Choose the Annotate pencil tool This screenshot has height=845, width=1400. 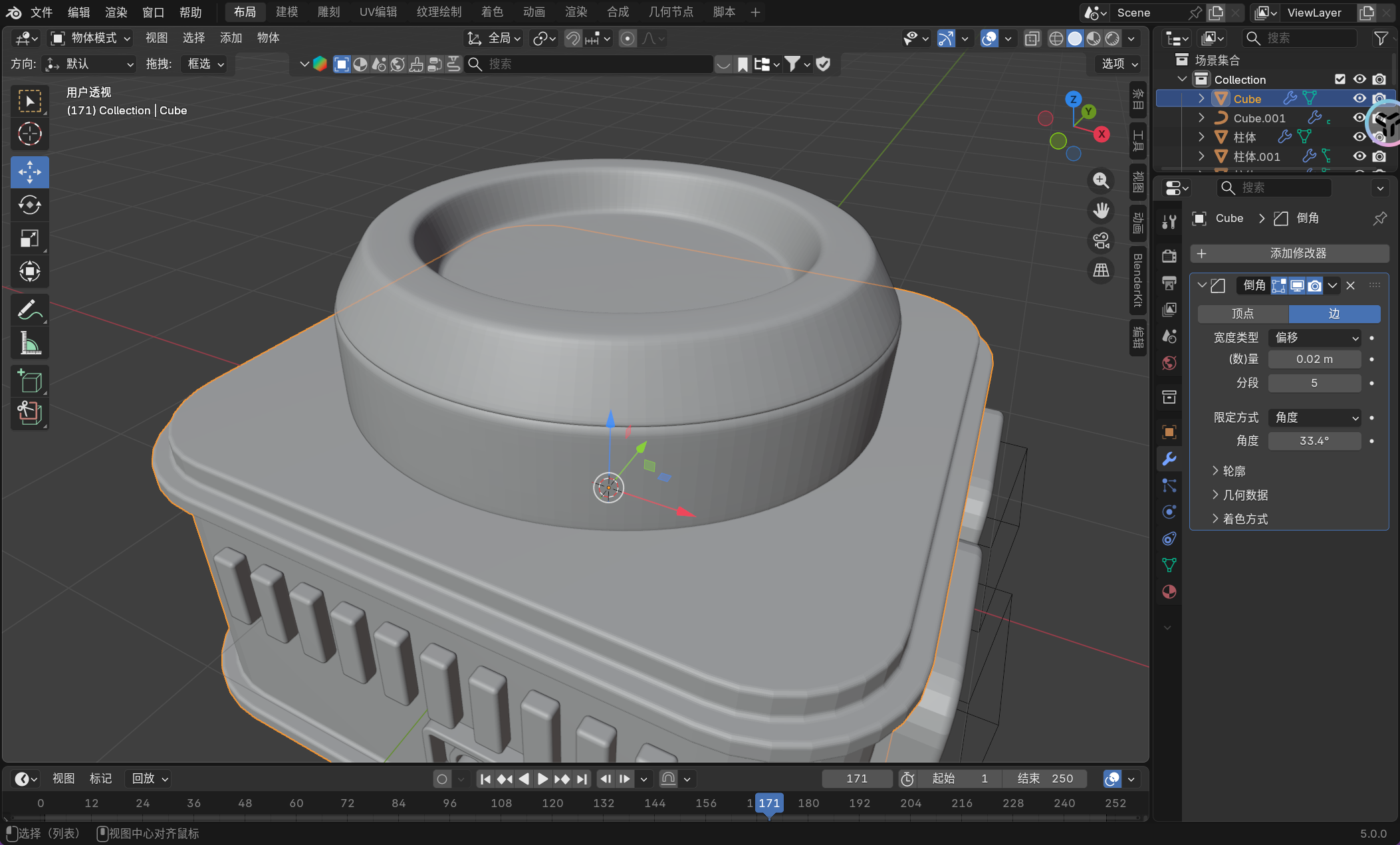29,310
